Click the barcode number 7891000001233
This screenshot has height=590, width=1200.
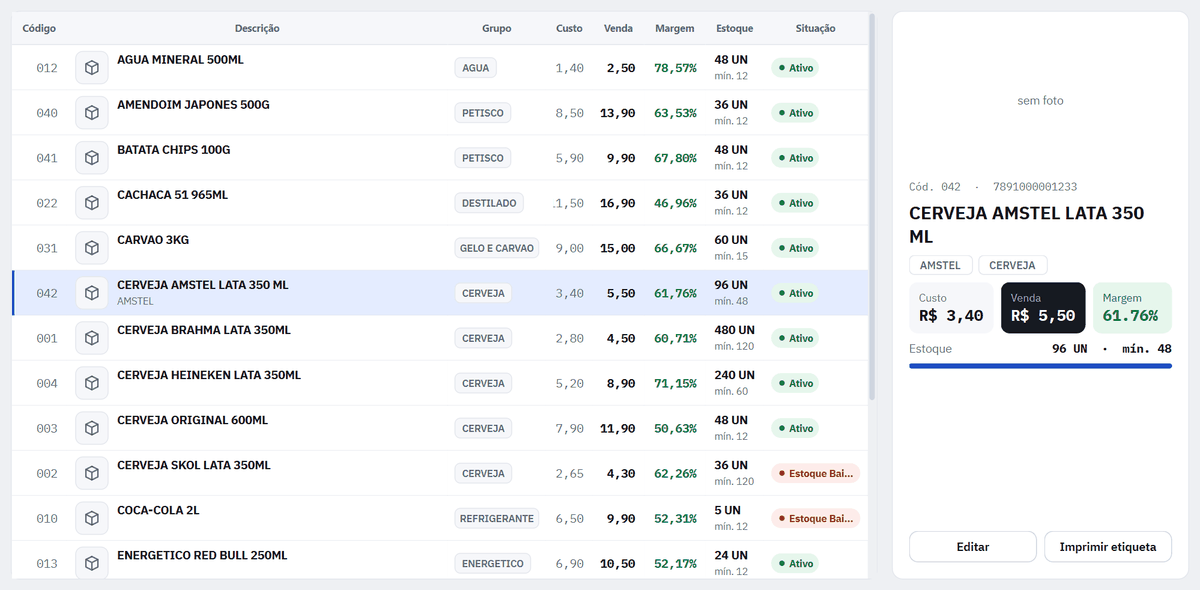click(x=1035, y=187)
